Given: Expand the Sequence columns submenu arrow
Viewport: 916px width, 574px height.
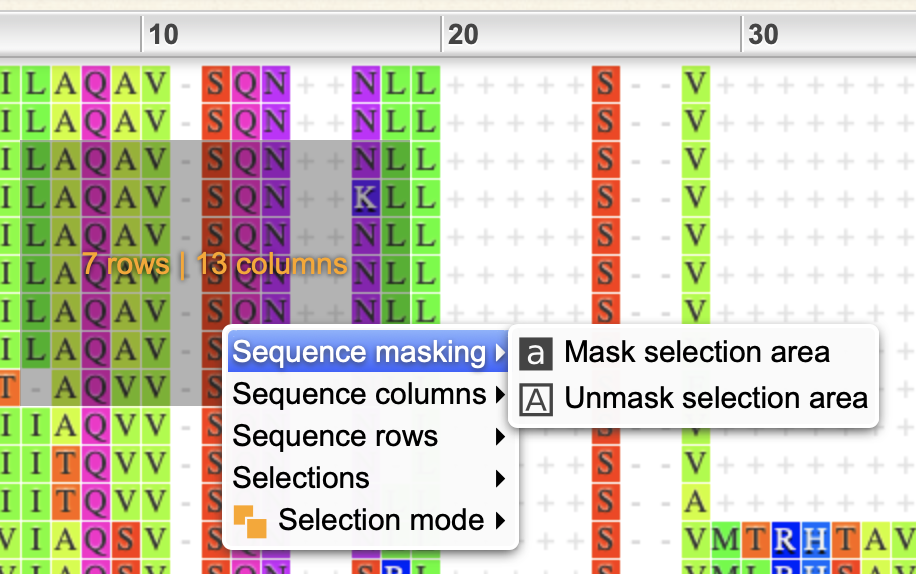Looking at the screenshot, I should click(x=500, y=395).
